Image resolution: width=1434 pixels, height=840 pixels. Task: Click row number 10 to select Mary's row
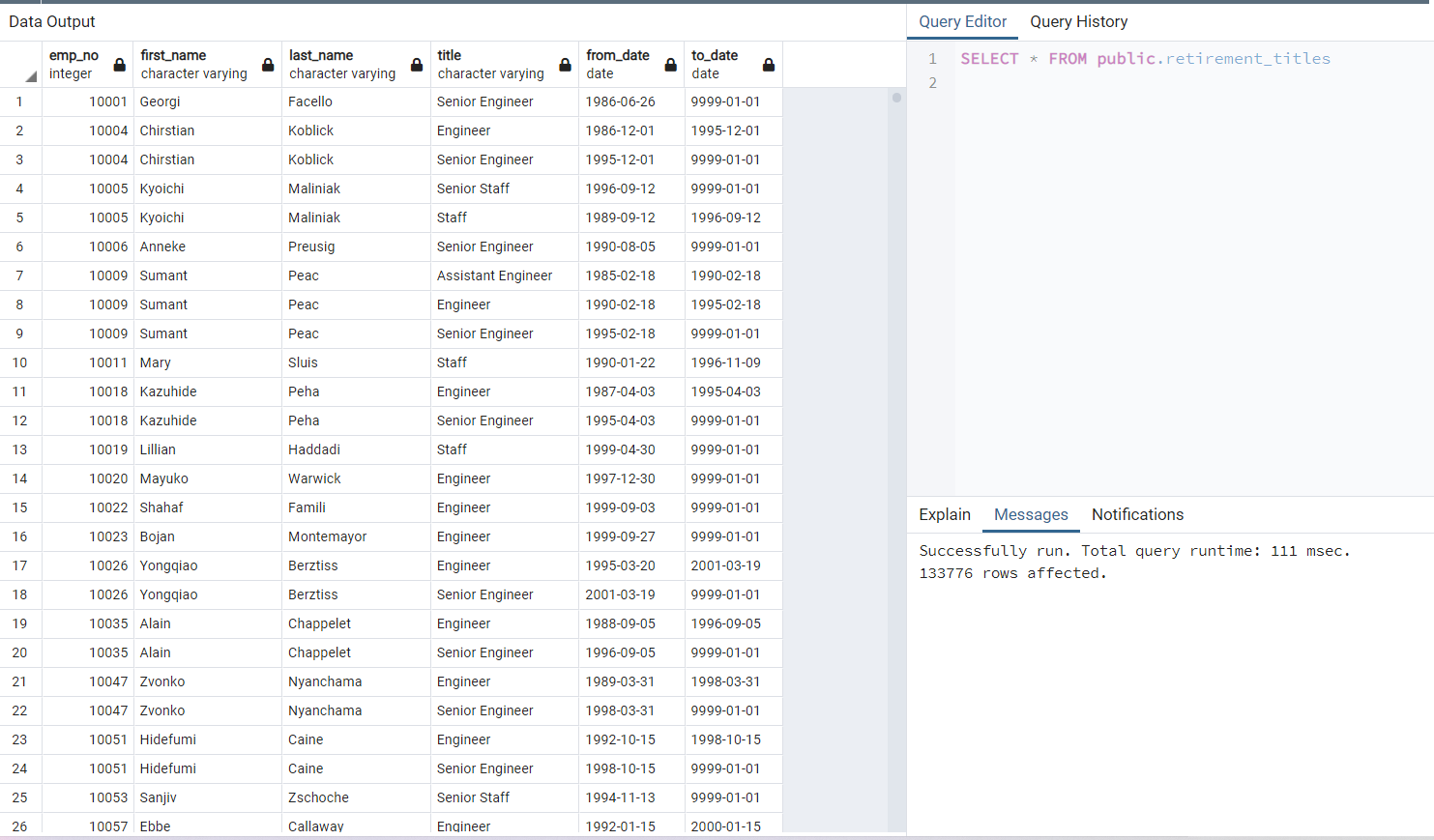19,362
